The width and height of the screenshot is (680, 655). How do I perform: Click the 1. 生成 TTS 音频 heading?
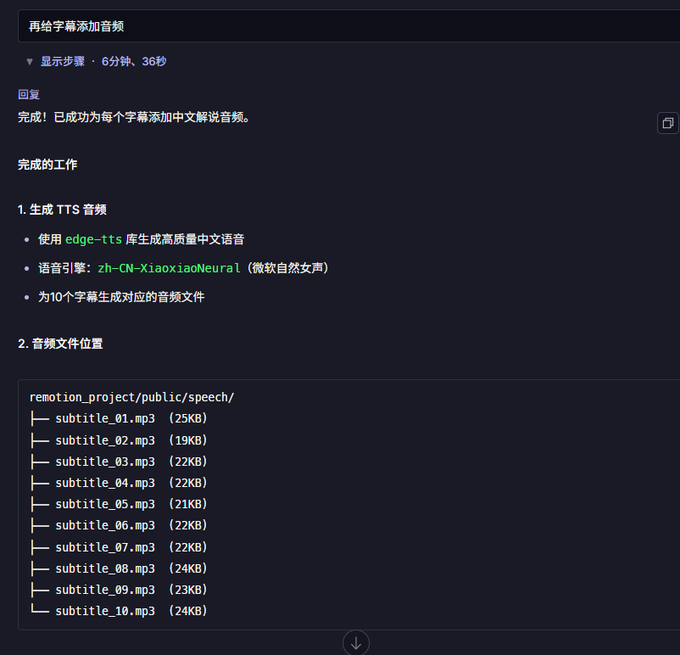(62, 210)
